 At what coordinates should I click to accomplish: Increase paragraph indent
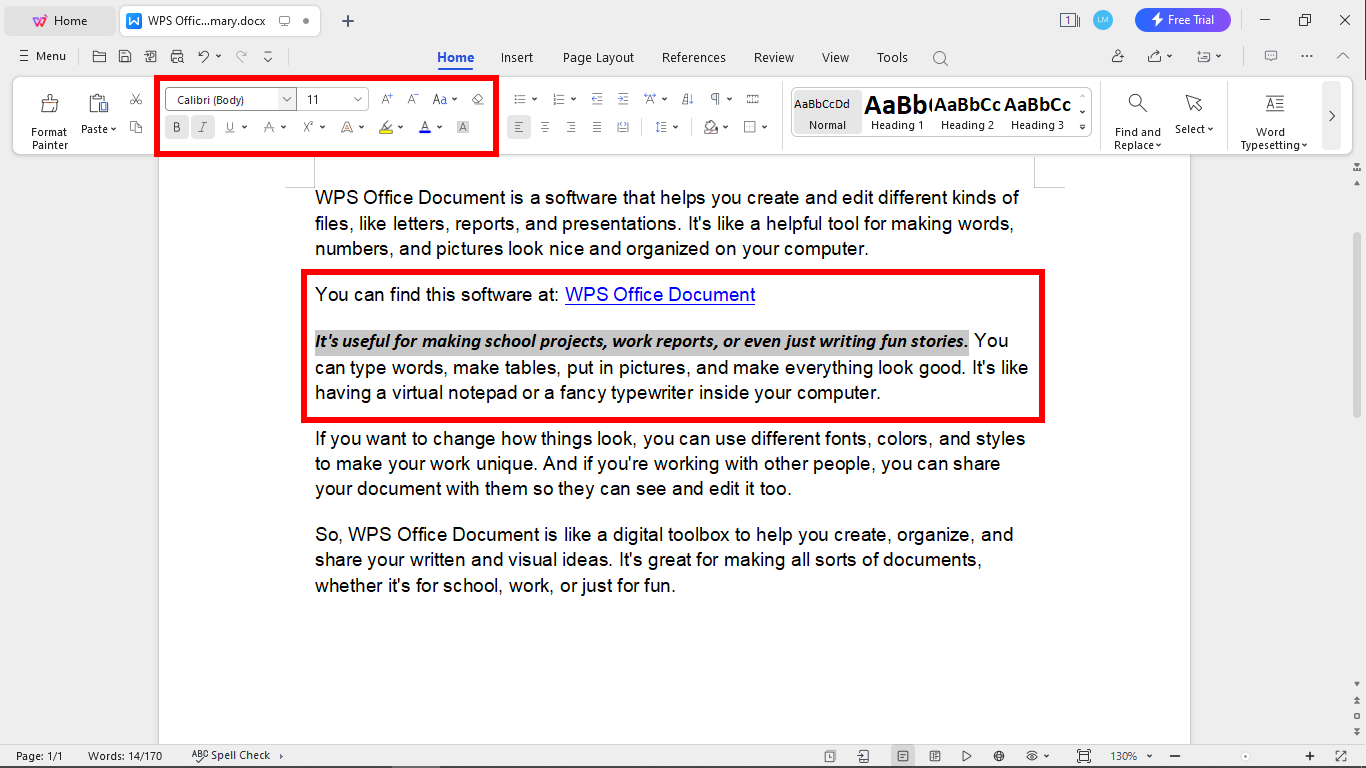[622, 98]
